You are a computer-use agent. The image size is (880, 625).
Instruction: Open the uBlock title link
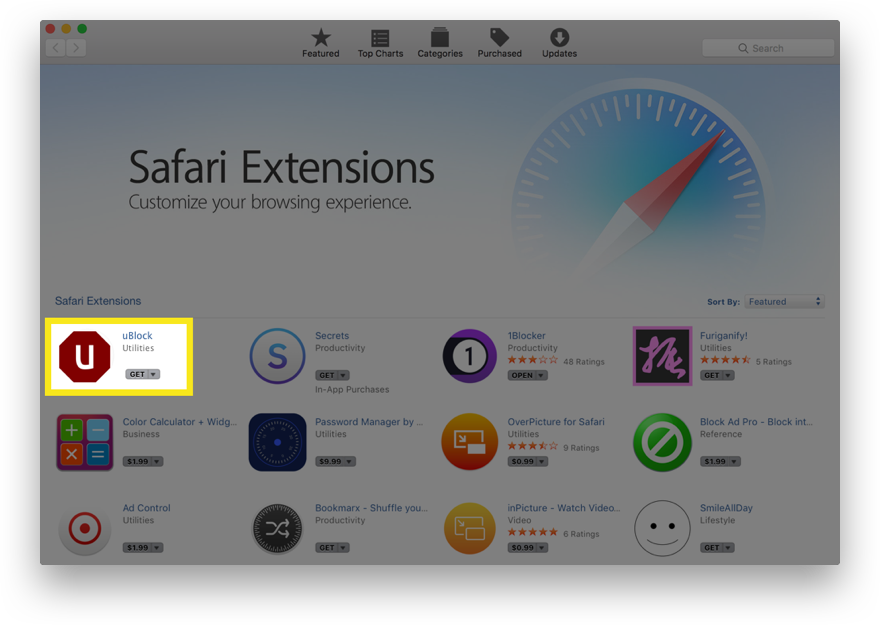[x=138, y=336]
